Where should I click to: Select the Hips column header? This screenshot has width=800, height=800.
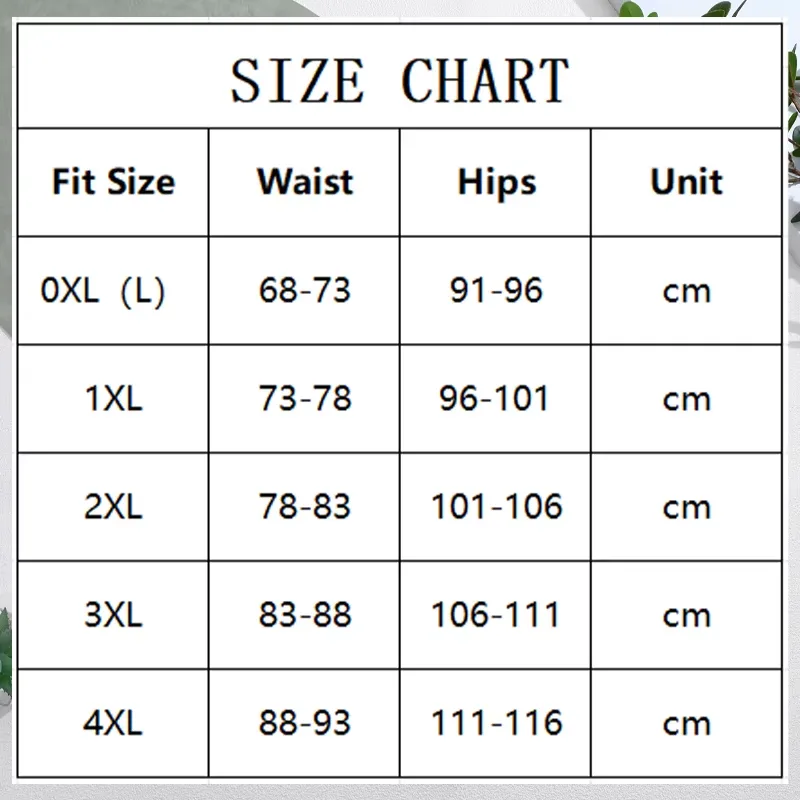click(496, 183)
